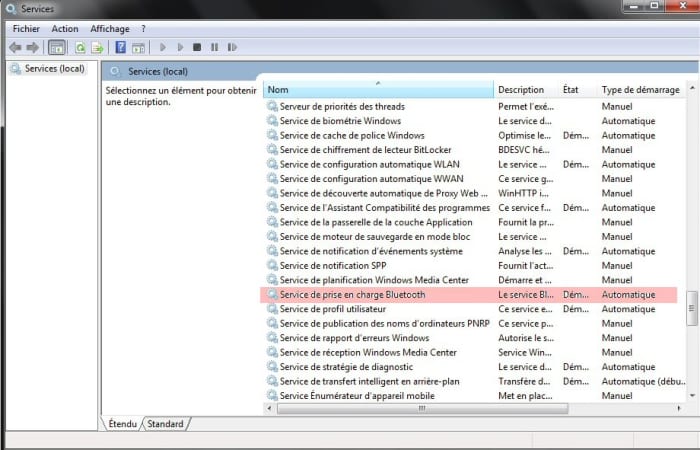The image size is (700, 450).
Task: Open the Fichier menu
Action: pos(26,29)
